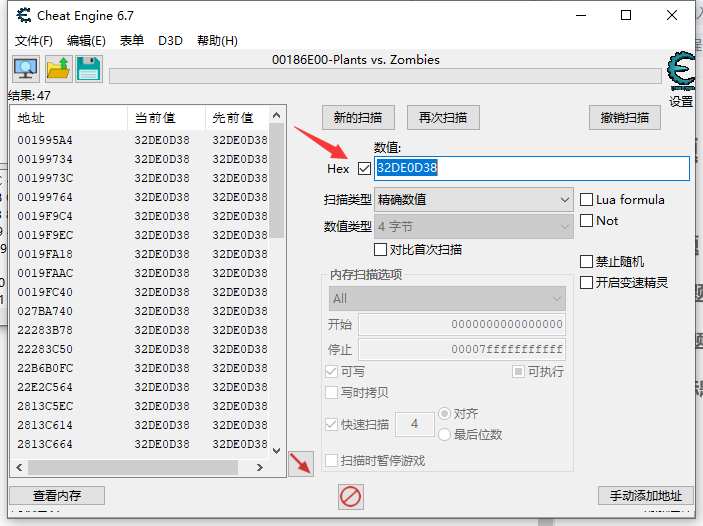Toggle the 快速扫描 checkbox
703x526 pixels.
331,424
